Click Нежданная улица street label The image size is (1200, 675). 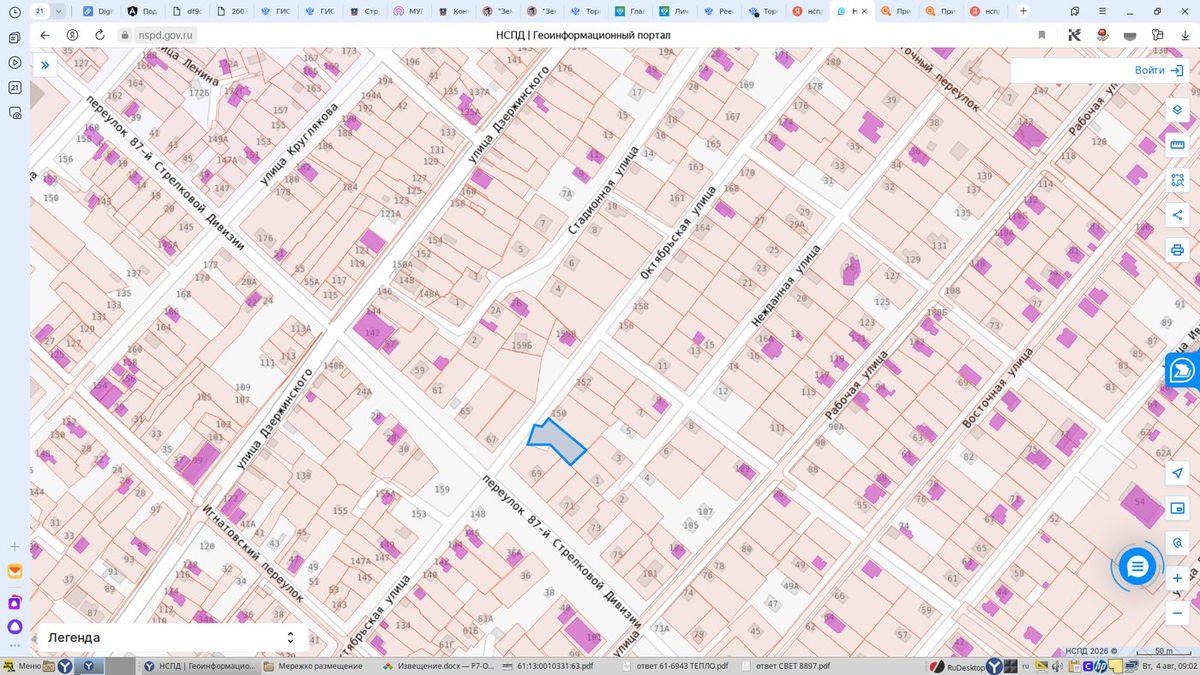[785, 286]
